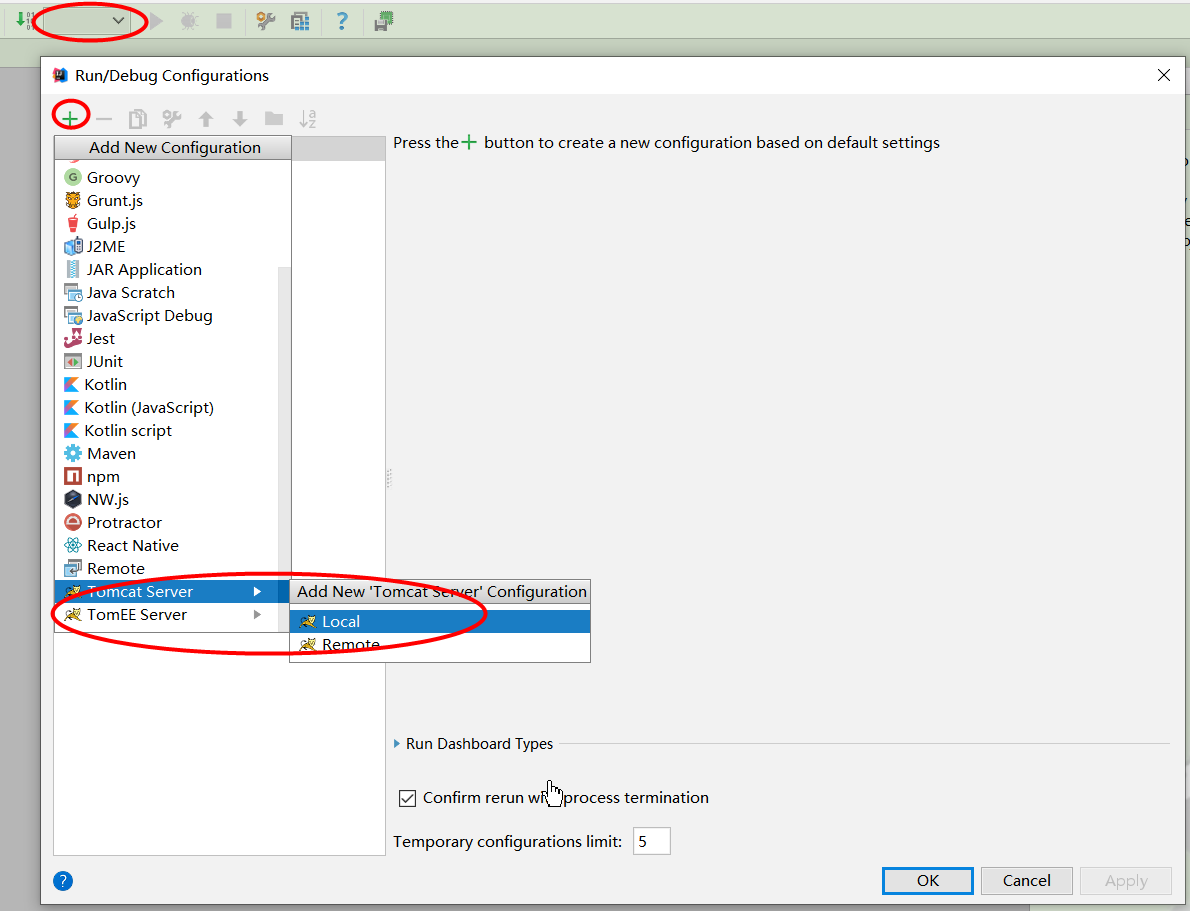
Task: Choose Maven from the configuration list
Action: [167, 454]
